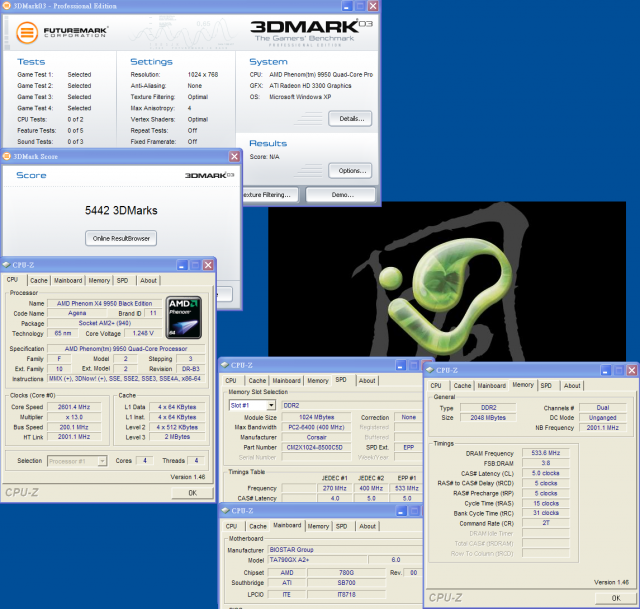Screen dimensions: 640x609
Task: Close the 3DMark03 Professional Edition window
Action: [373, 6]
